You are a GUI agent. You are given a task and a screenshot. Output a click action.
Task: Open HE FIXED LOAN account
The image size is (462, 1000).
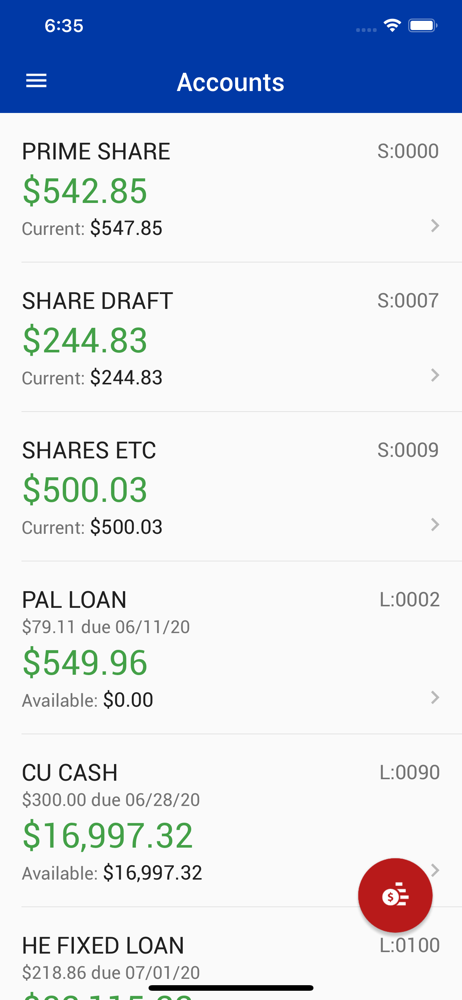(231, 953)
